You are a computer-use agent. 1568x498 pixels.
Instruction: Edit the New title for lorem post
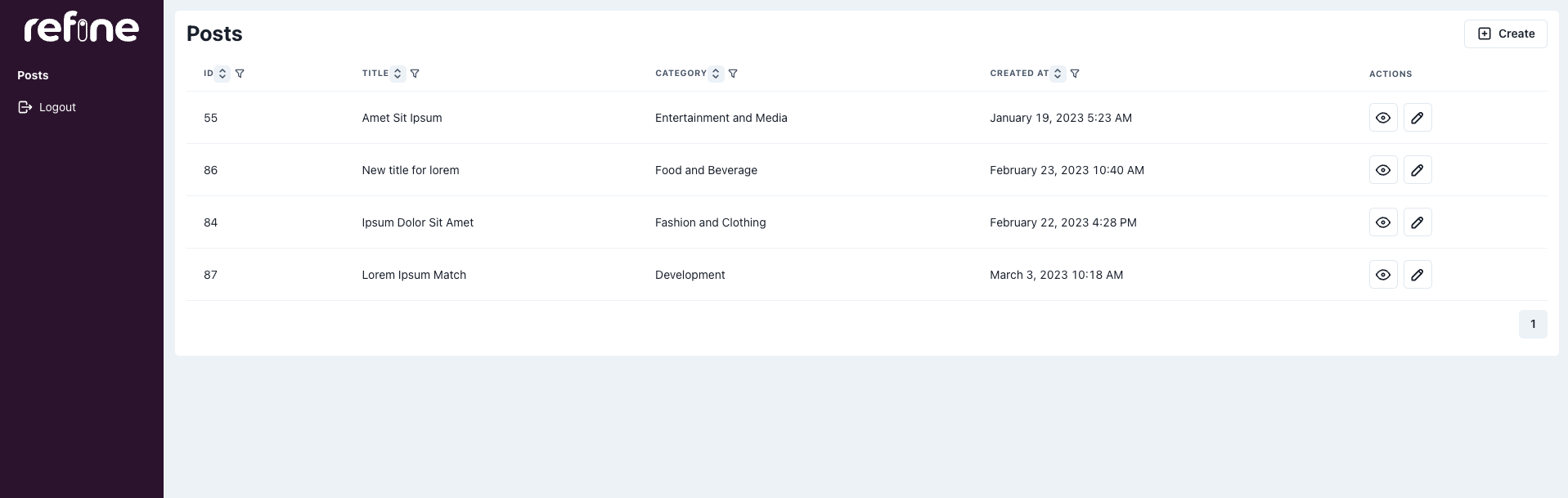(1417, 170)
